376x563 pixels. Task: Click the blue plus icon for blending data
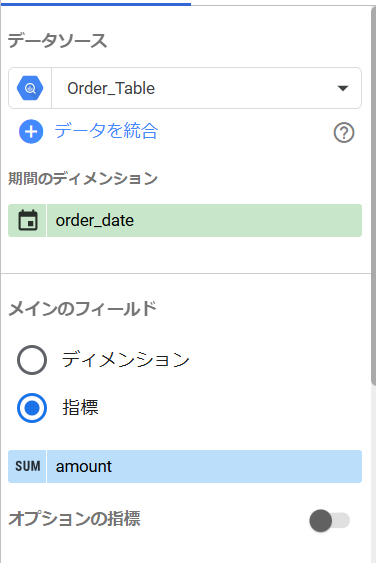click(x=31, y=131)
